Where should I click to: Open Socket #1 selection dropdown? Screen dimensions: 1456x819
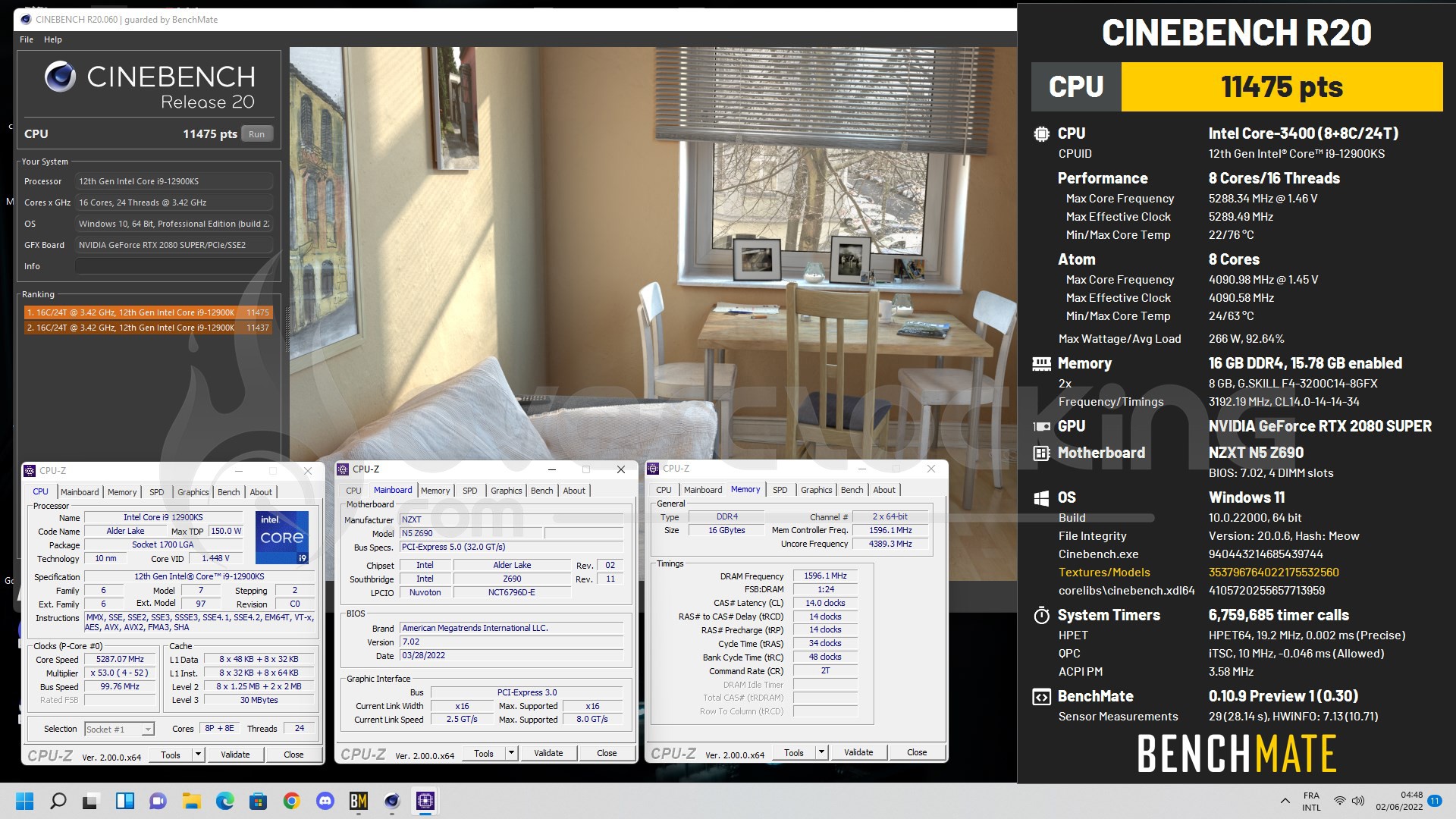pyautogui.click(x=119, y=730)
